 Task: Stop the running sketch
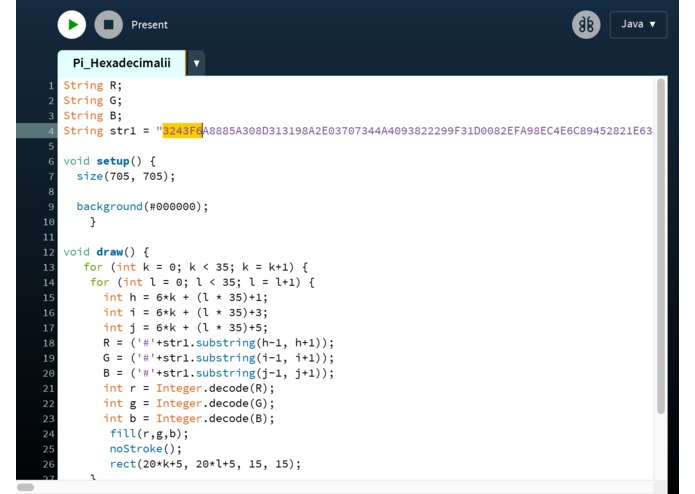click(109, 25)
